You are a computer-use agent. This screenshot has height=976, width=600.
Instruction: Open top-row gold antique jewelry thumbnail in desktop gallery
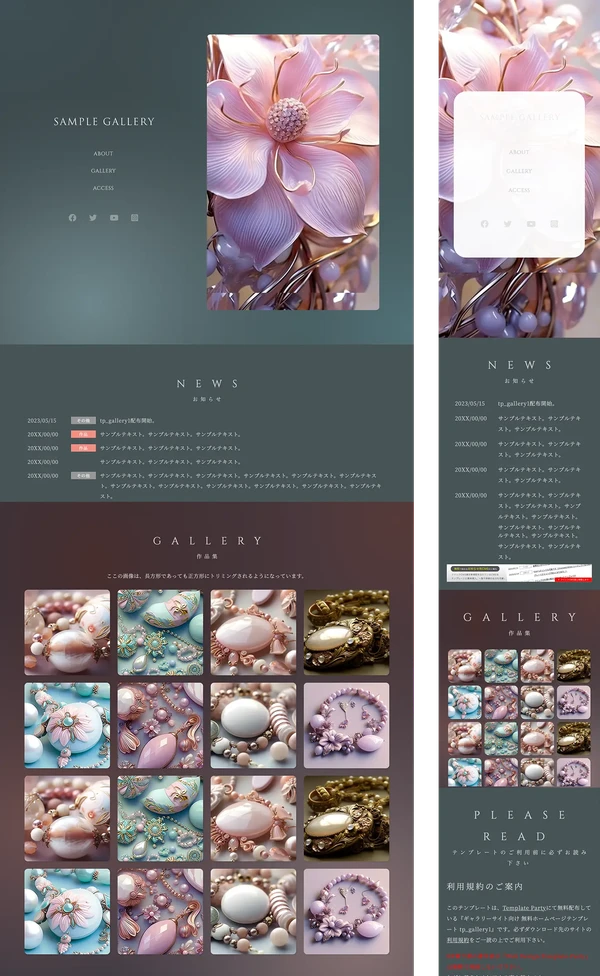tap(346, 632)
